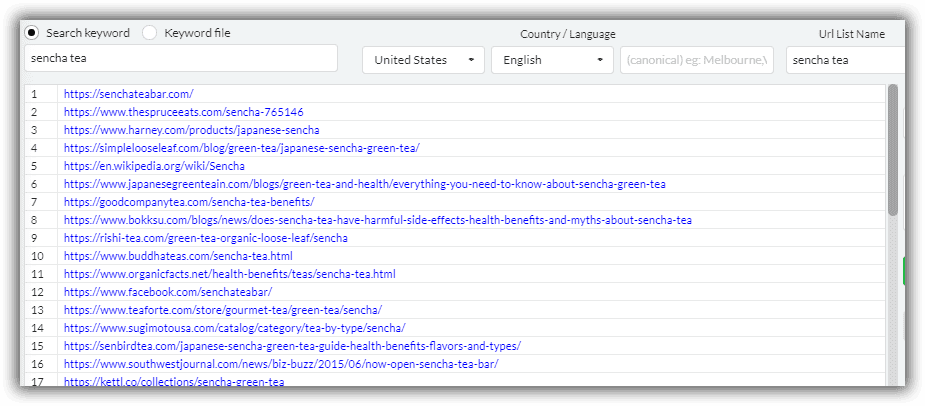This screenshot has width=925, height=406.
Task: Click the Url List Name field
Action: pyautogui.click(x=845, y=60)
